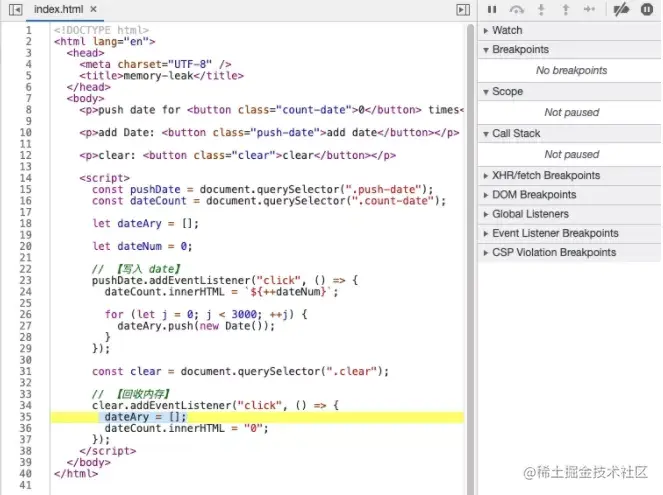Pause script execution

point(492,9)
